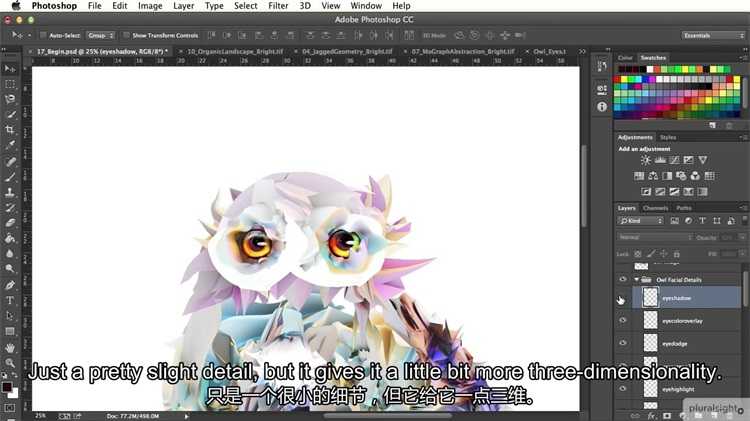Select the Spot Healing Brush tool
The image size is (750, 421).
coord(10,161)
